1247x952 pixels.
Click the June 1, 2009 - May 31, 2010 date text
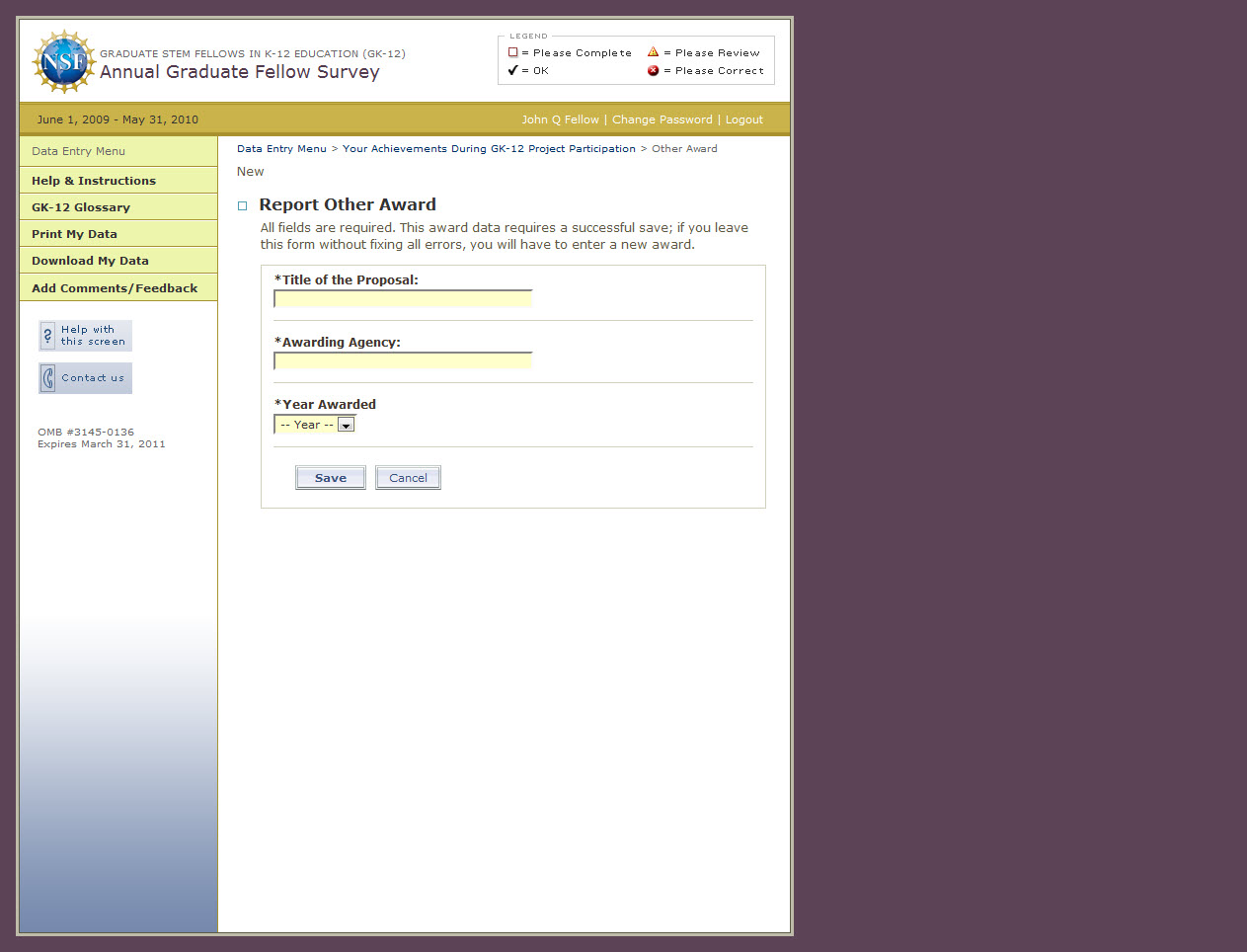point(117,119)
